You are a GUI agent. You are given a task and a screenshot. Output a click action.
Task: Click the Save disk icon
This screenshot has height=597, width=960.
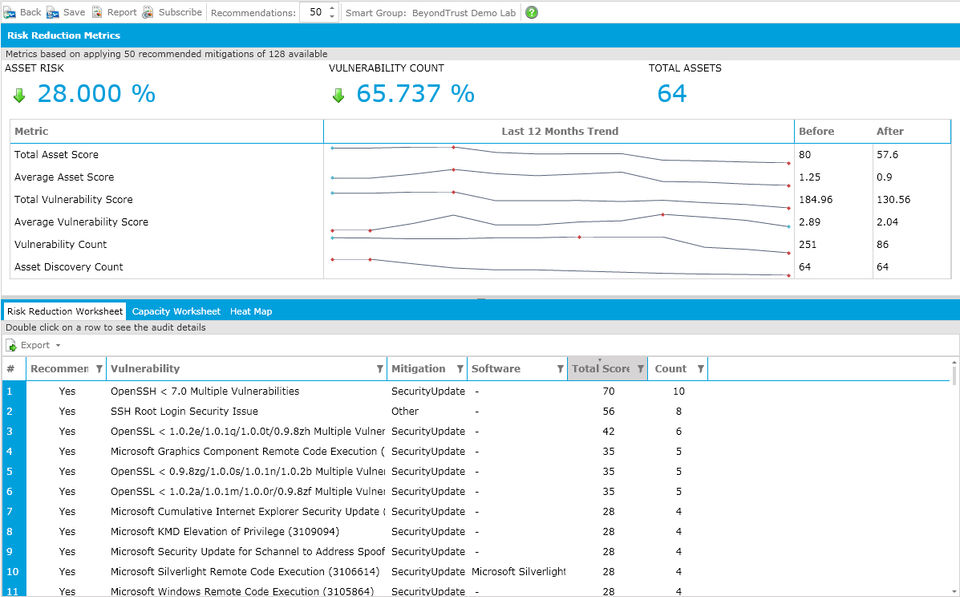pyautogui.click(x=53, y=12)
